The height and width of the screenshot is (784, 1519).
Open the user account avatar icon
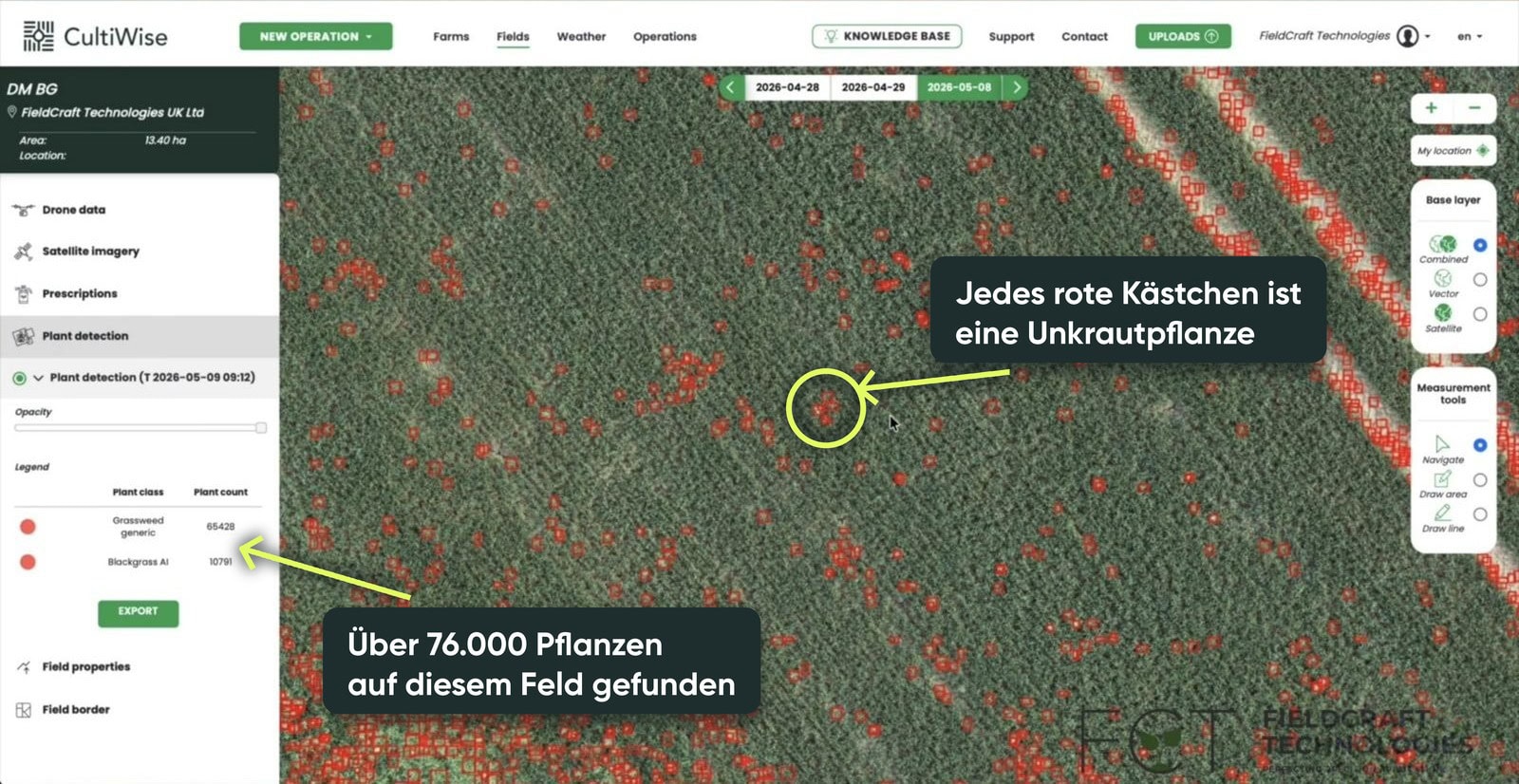point(1408,36)
